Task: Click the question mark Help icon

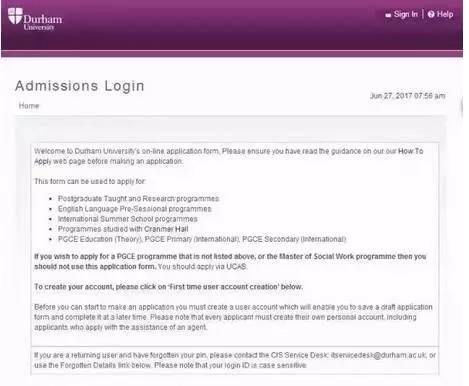Action: click(431, 14)
